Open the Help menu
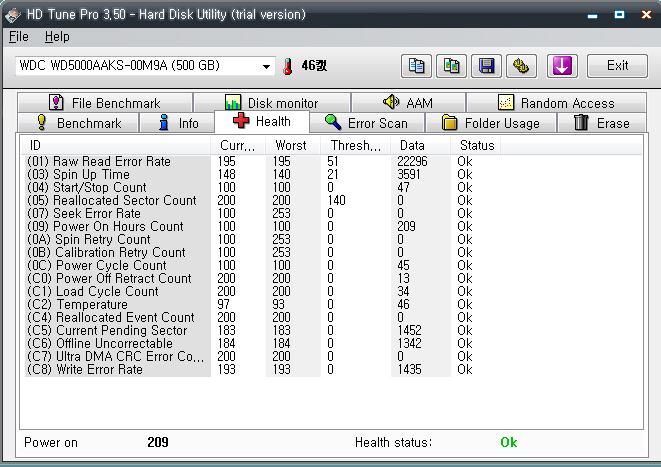This screenshot has width=661, height=467. 57,37
